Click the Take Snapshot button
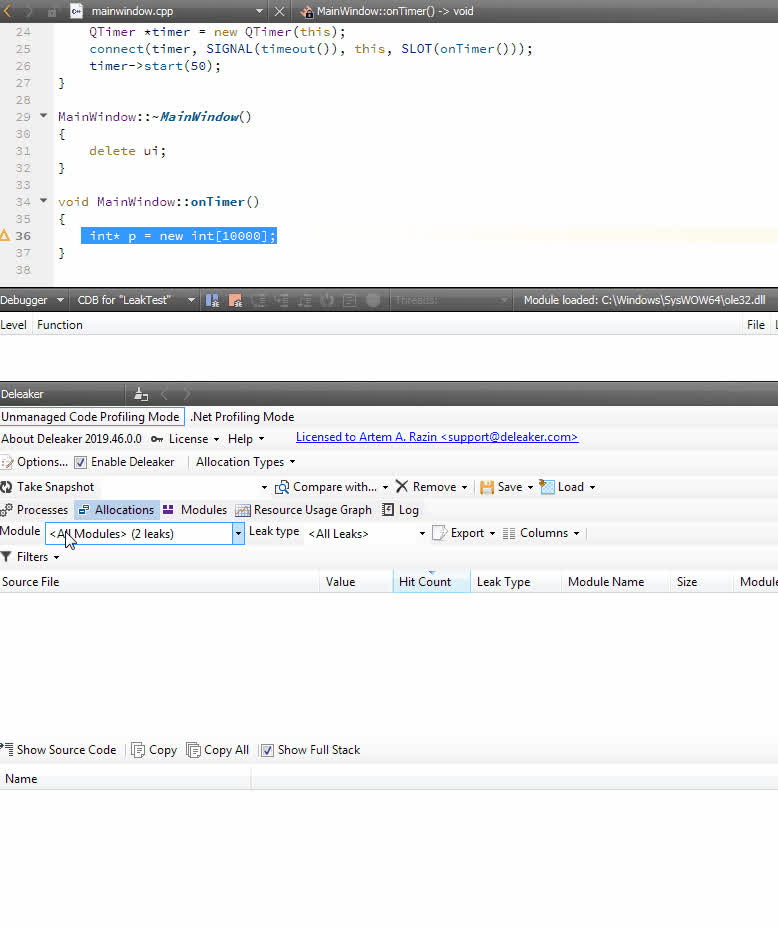778x927 pixels. point(55,487)
